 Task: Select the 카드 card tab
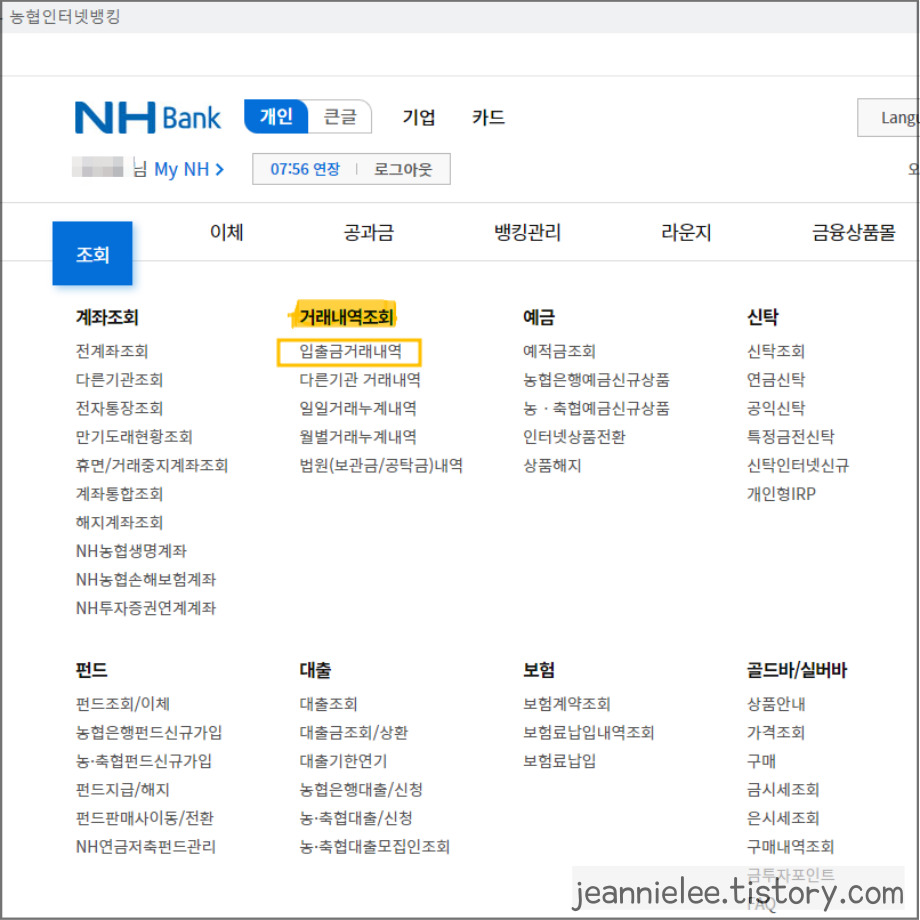[487, 116]
